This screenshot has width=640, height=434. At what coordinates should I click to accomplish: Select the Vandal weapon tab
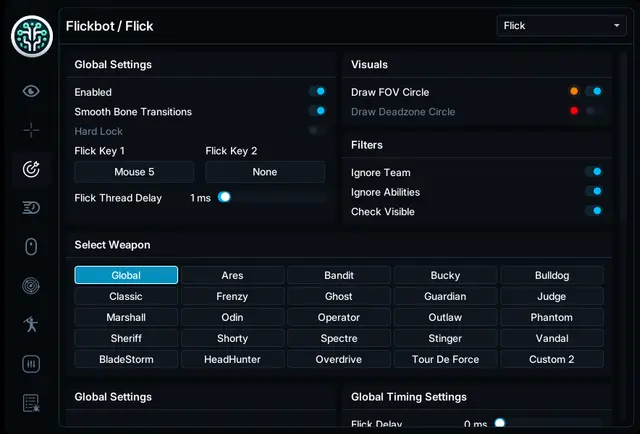pos(552,338)
